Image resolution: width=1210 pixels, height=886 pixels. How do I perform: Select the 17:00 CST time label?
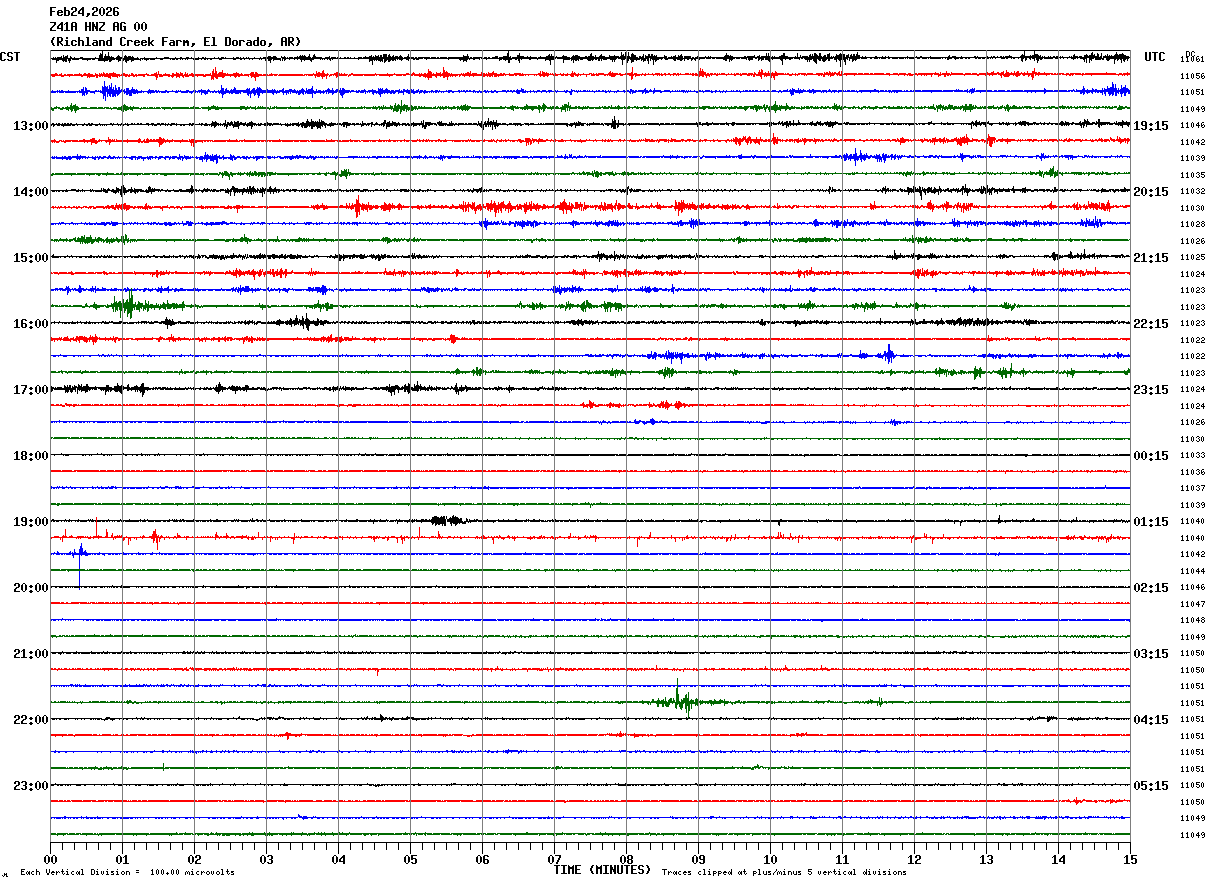pyautogui.click(x=31, y=390)
